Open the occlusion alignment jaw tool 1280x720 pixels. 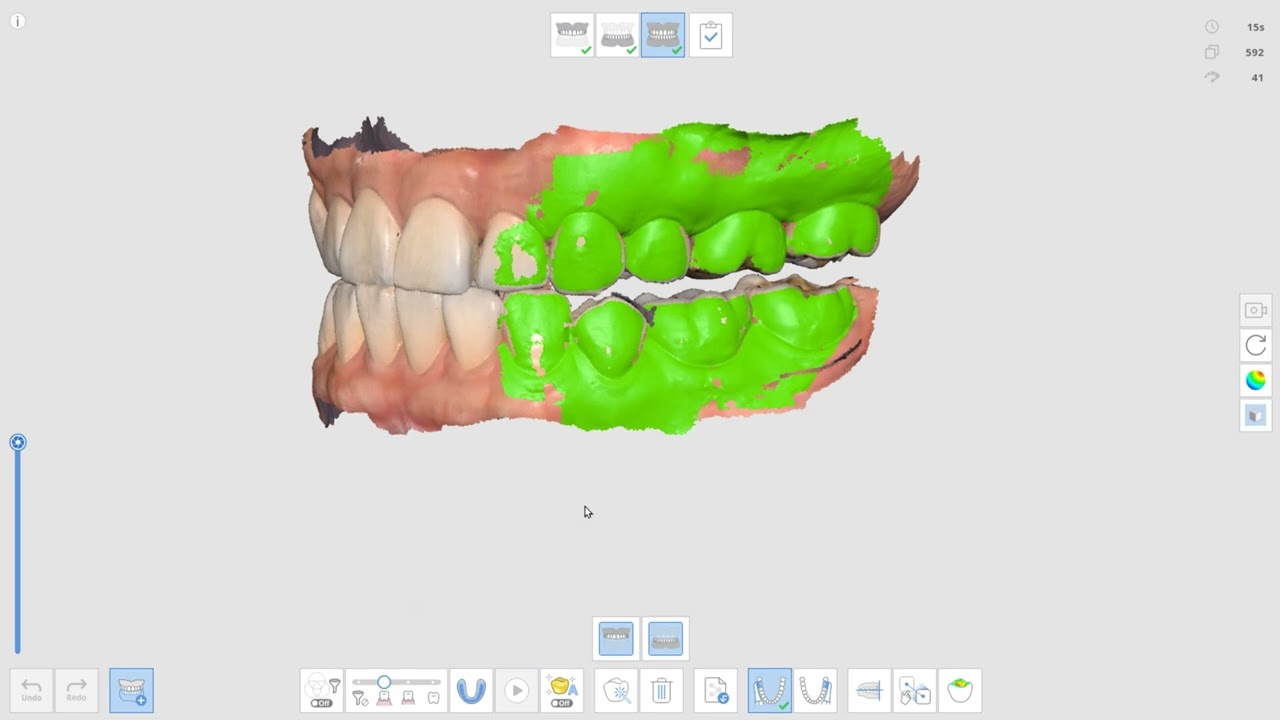coord(869,690)
